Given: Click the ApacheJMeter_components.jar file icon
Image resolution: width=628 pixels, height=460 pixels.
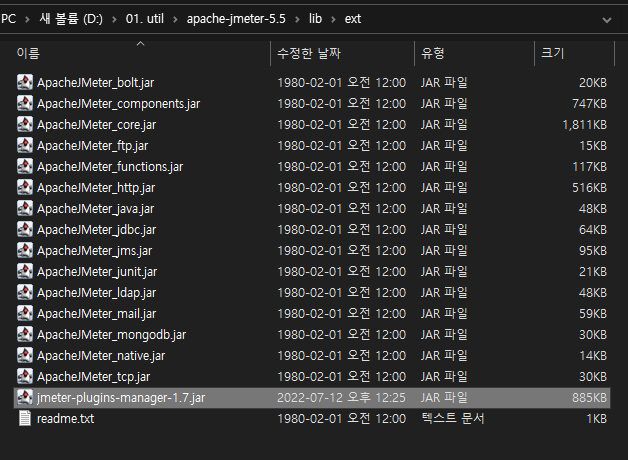Looking at the screenshot, I should coord(25,103).
